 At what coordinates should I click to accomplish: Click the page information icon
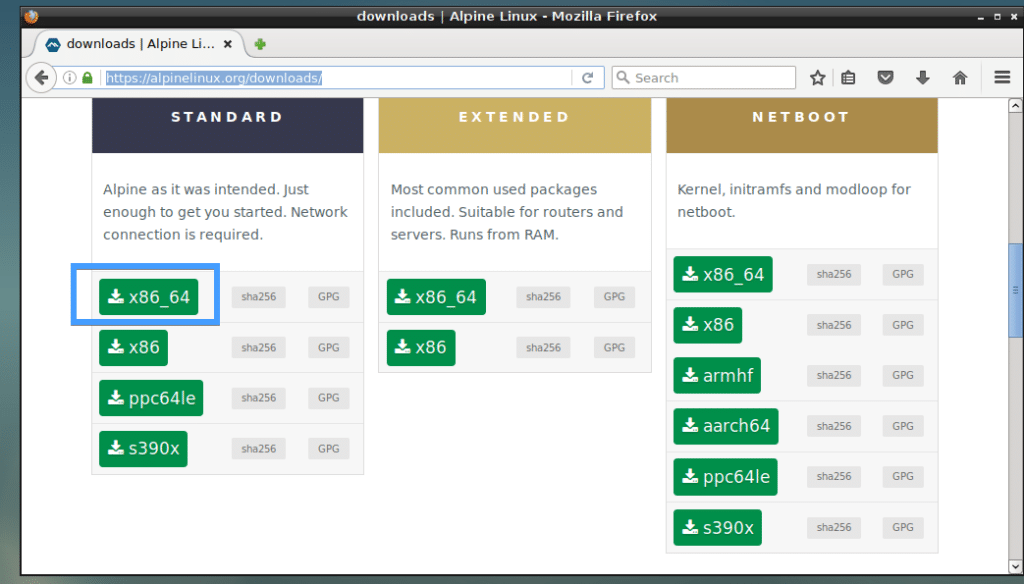pos(68,77)
